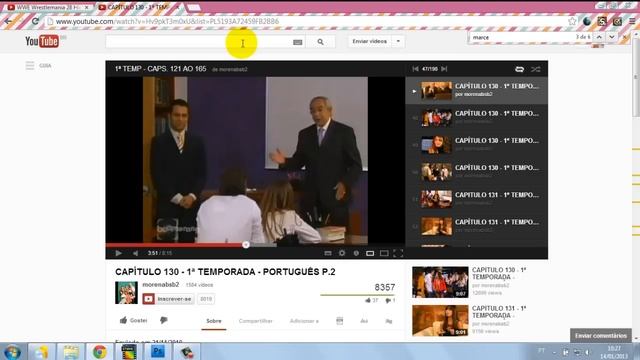640x360 pixels.
Task: Toggle playlist repeat loop
Action: [x=519, y=69]
